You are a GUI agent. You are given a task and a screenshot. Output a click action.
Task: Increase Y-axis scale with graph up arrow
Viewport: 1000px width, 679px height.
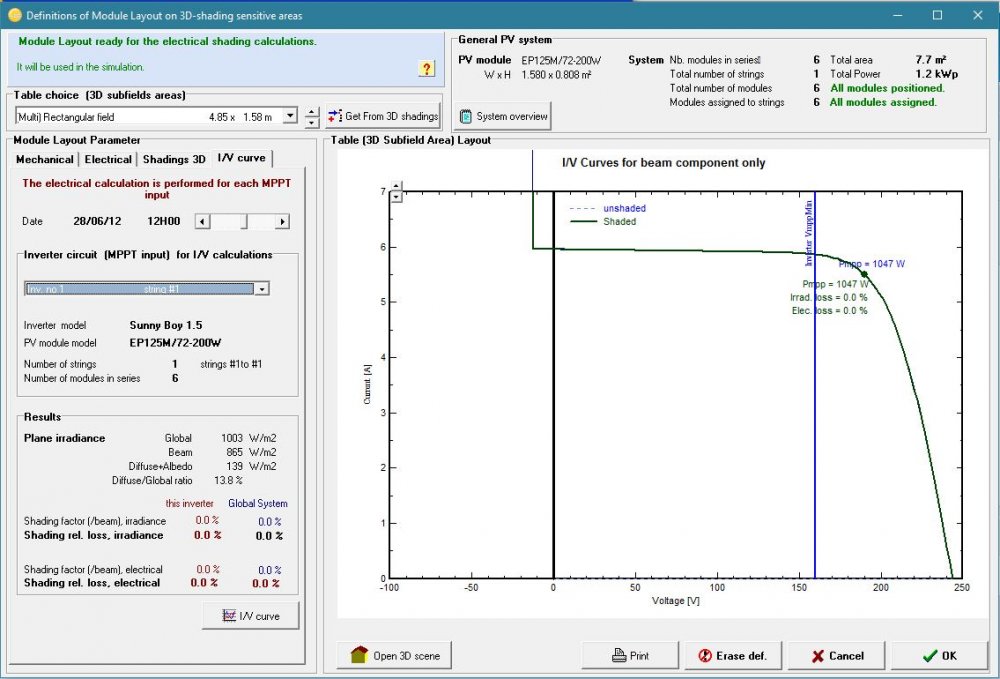pos(398,186)
